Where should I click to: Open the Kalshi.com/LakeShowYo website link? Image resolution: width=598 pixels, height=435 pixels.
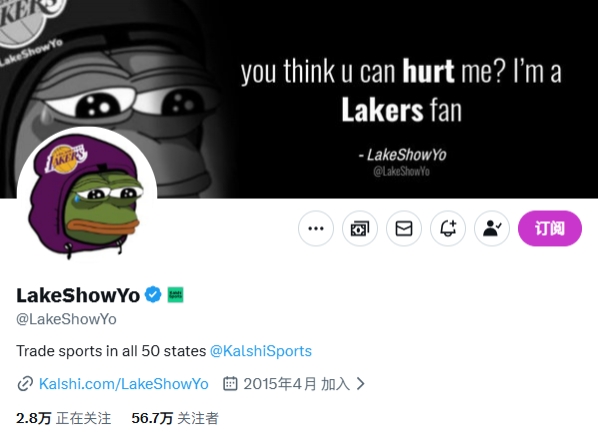click(x=124, y=384)
